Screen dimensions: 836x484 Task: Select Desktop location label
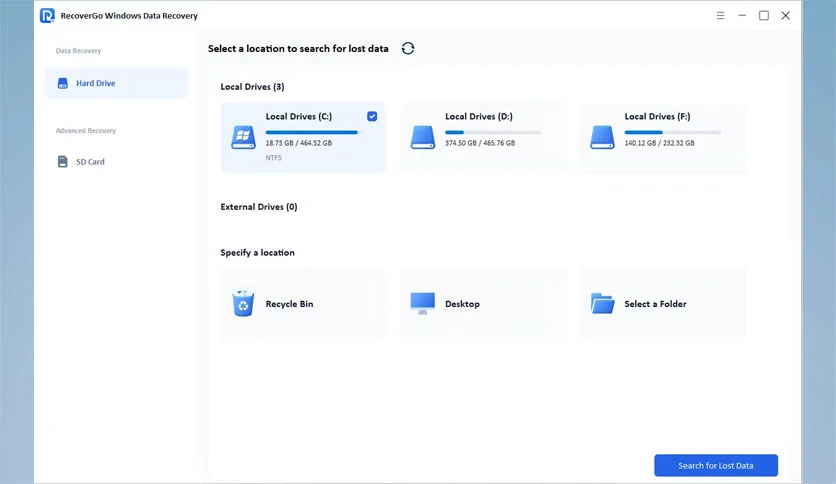coord(462,304)
